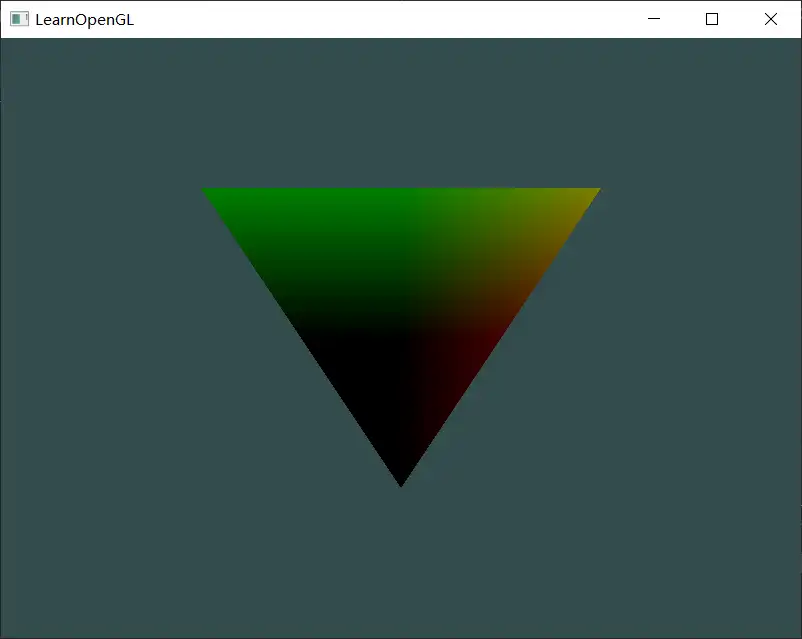This screenshot has height=639, width=802.
Task: Click the triangle's top edge midpoint
Action: 401,190
